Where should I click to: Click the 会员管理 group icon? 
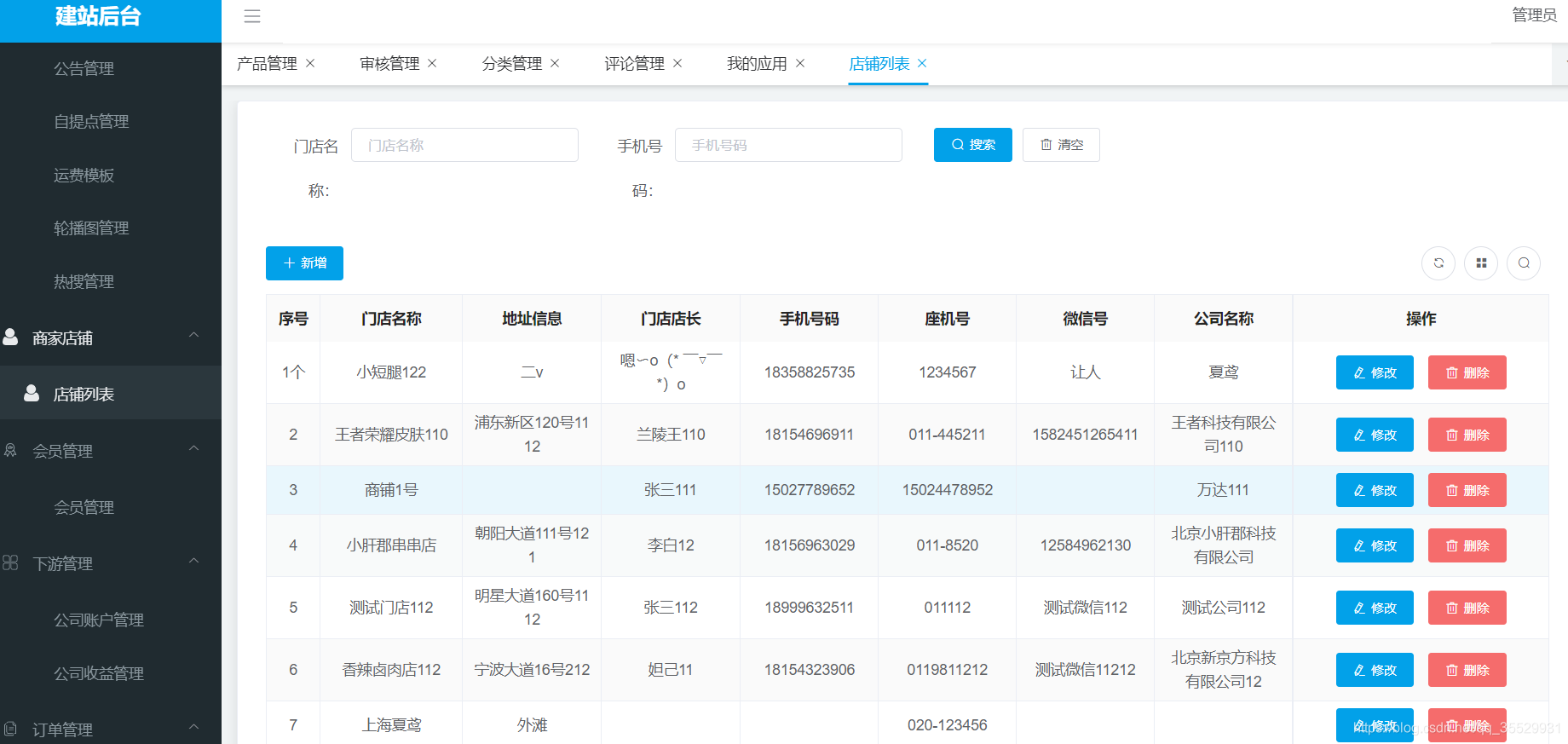click(x=10, y=450)
